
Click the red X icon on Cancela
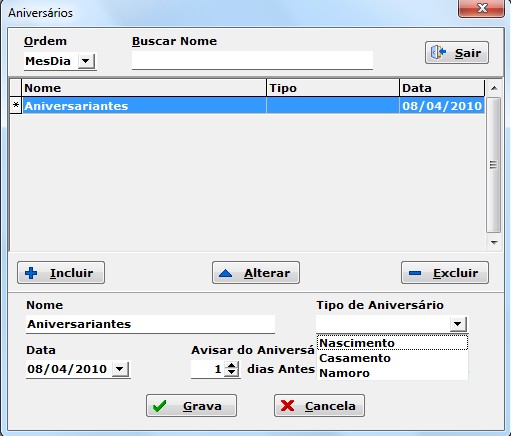coord(287,406)
